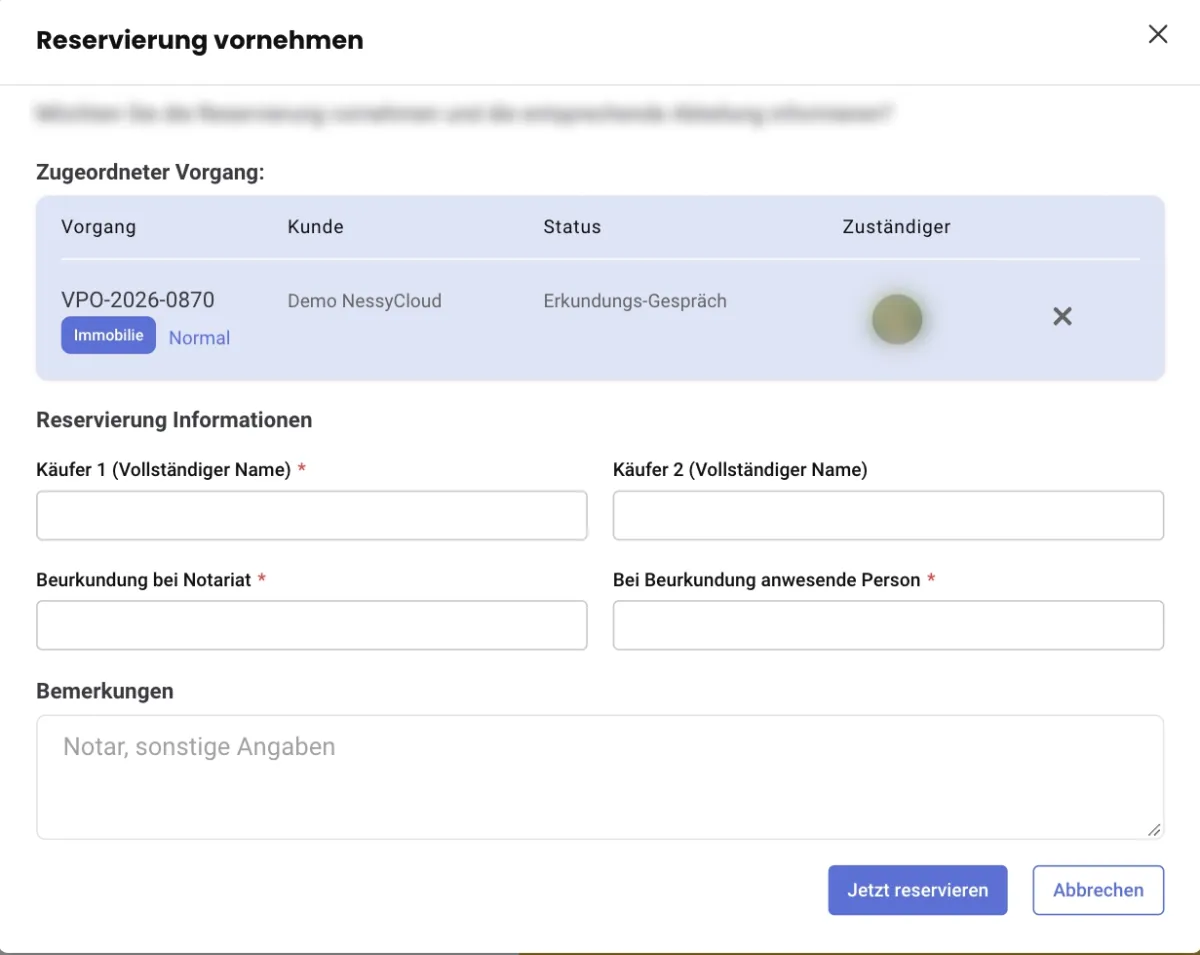Confirm with Jetzt reservieren button
This screenshot has width=1200, height=955.
pos(918,890)
